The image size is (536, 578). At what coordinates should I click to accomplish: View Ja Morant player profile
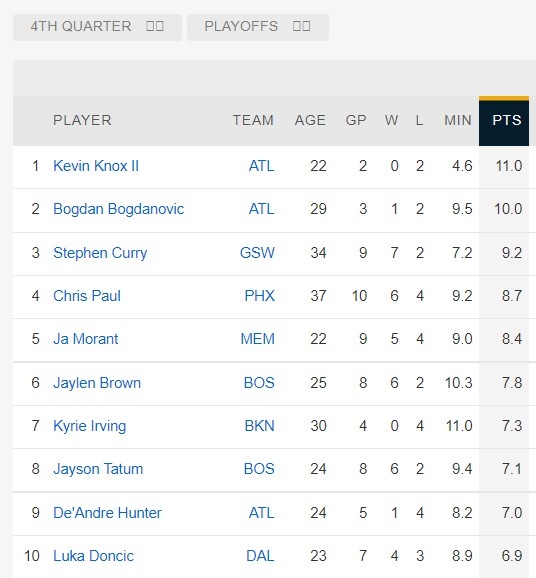(x=86, y=339)
